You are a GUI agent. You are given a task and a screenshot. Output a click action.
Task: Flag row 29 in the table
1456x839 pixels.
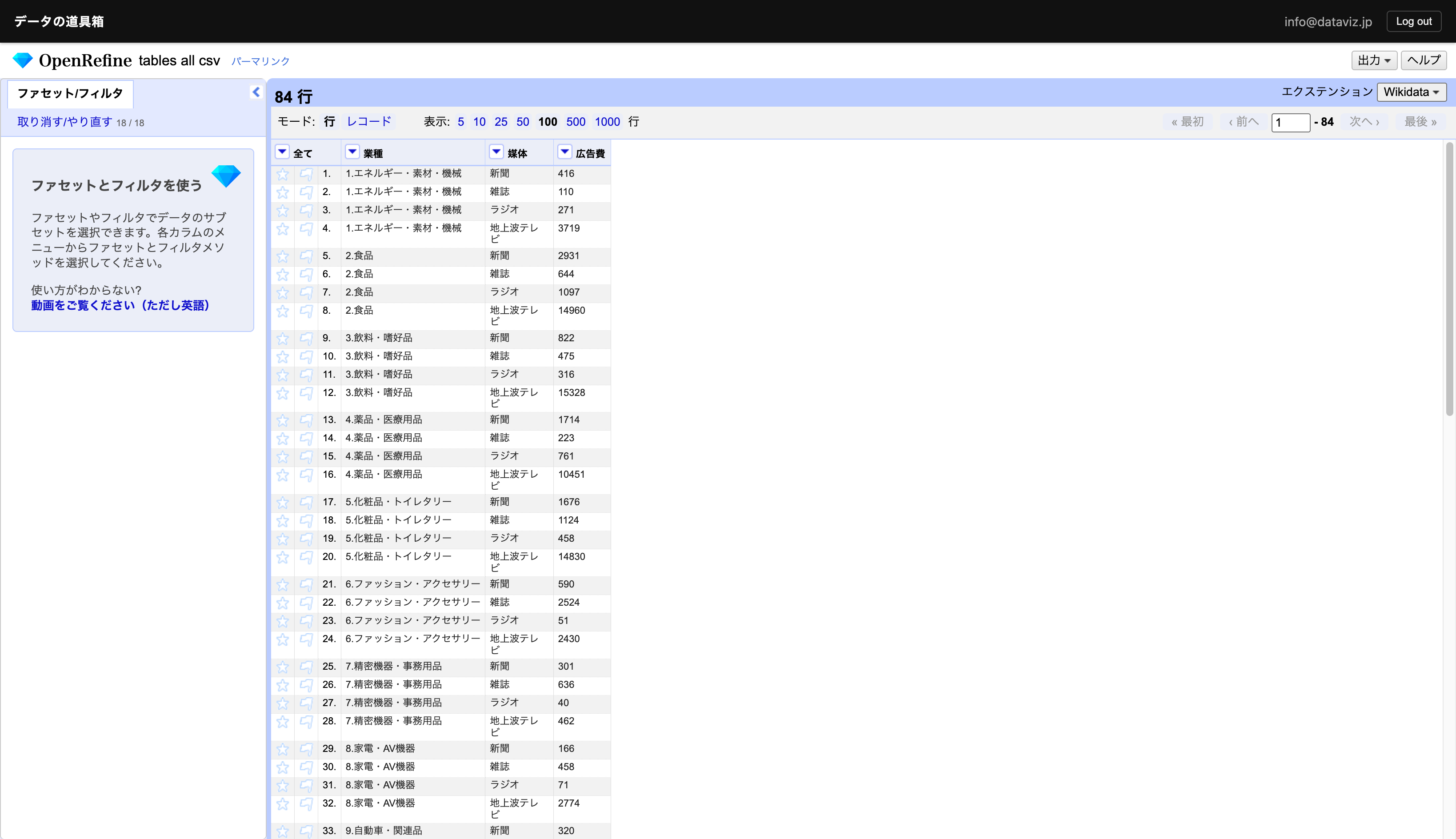click(306, 749)
